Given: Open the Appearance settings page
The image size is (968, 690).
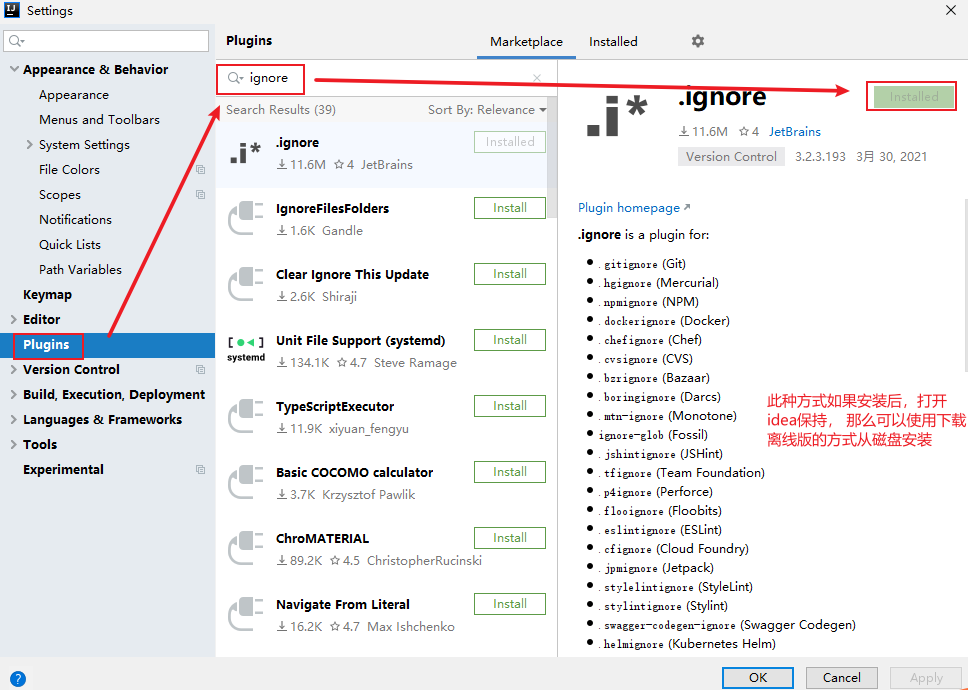Looking at the screenshot, I should click(73, 94).
